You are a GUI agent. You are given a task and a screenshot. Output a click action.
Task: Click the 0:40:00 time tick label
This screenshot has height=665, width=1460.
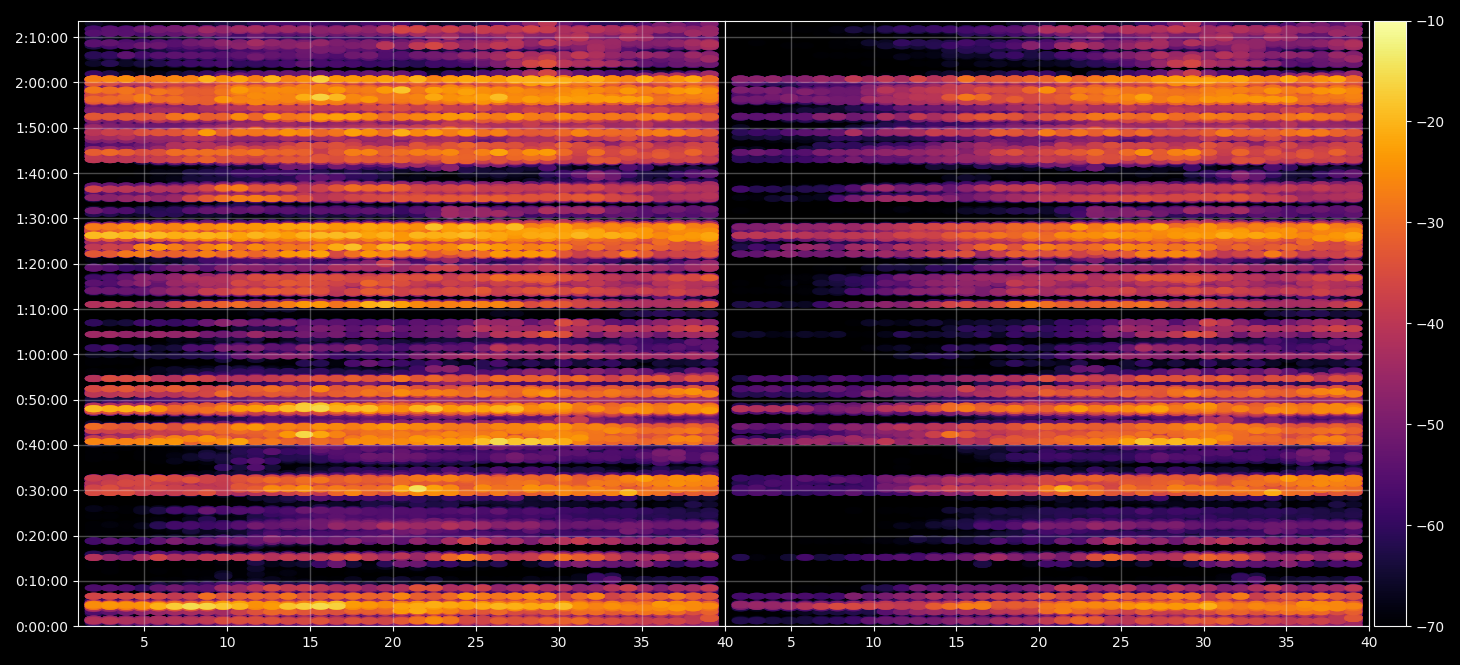coord(43,445)
